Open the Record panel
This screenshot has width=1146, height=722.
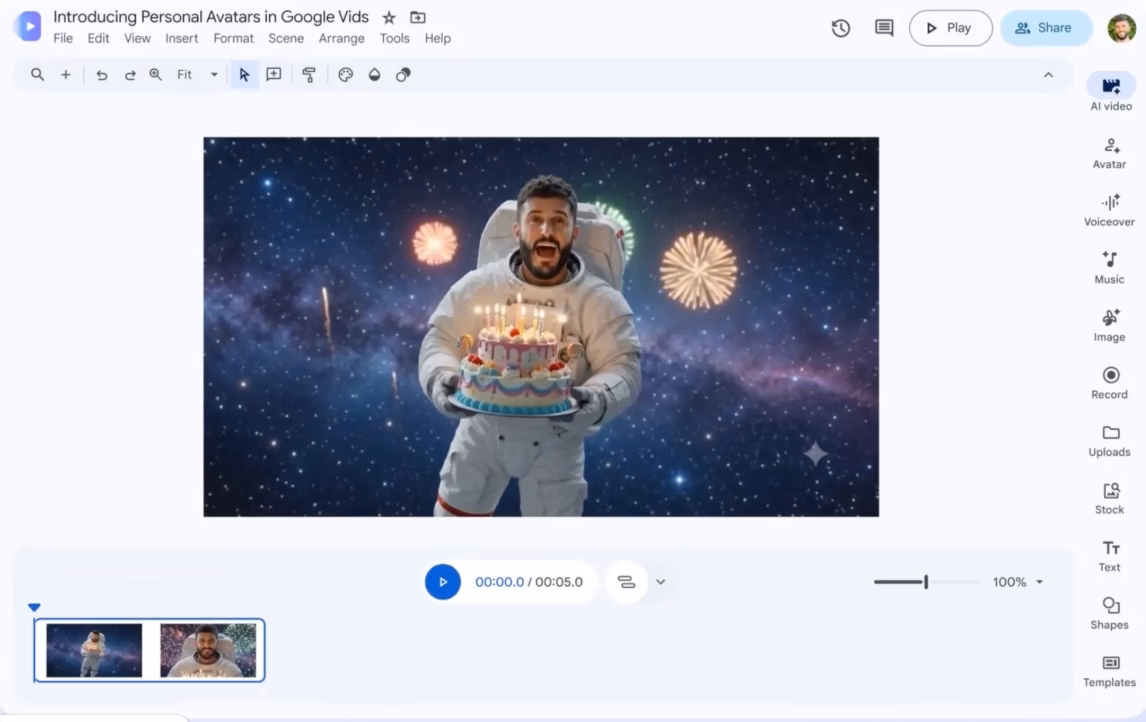click(1109, 383)
